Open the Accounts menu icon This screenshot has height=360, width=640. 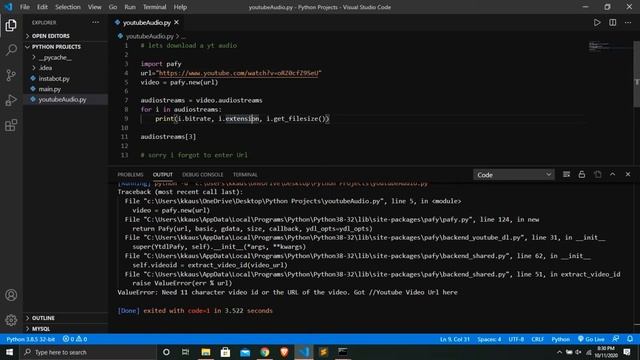11,295
